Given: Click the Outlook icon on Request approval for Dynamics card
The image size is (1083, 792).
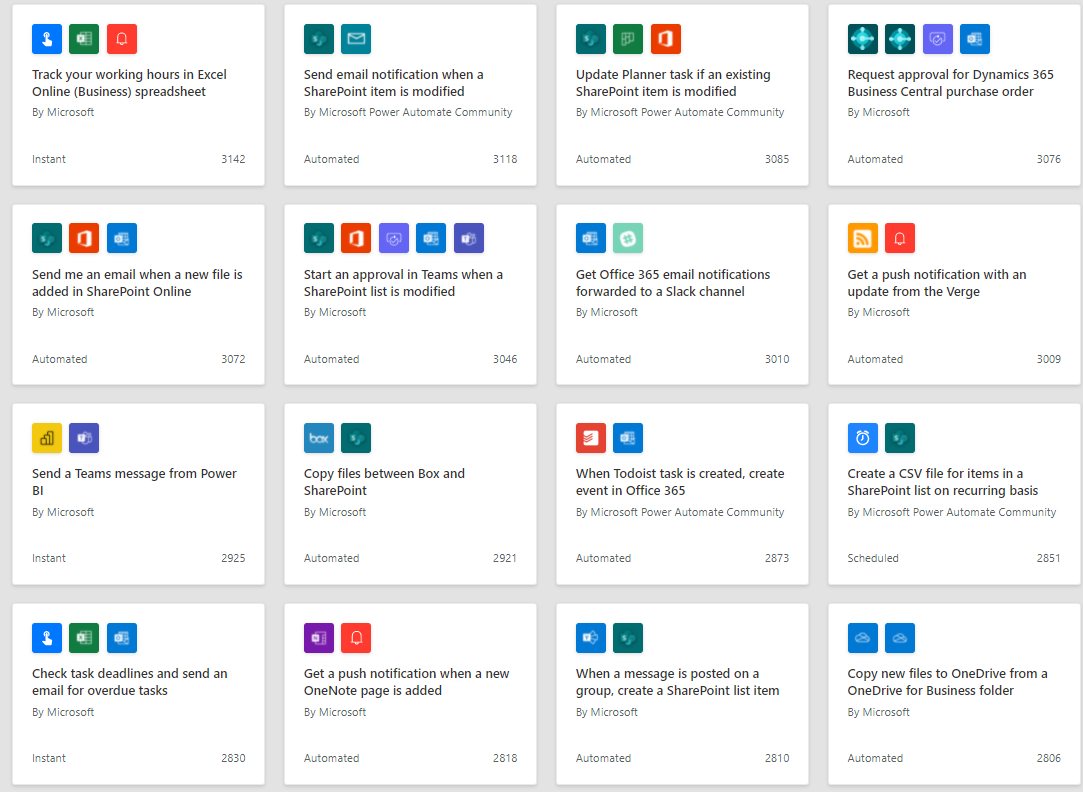Looking at the screenshot, I should pos(975,39).
